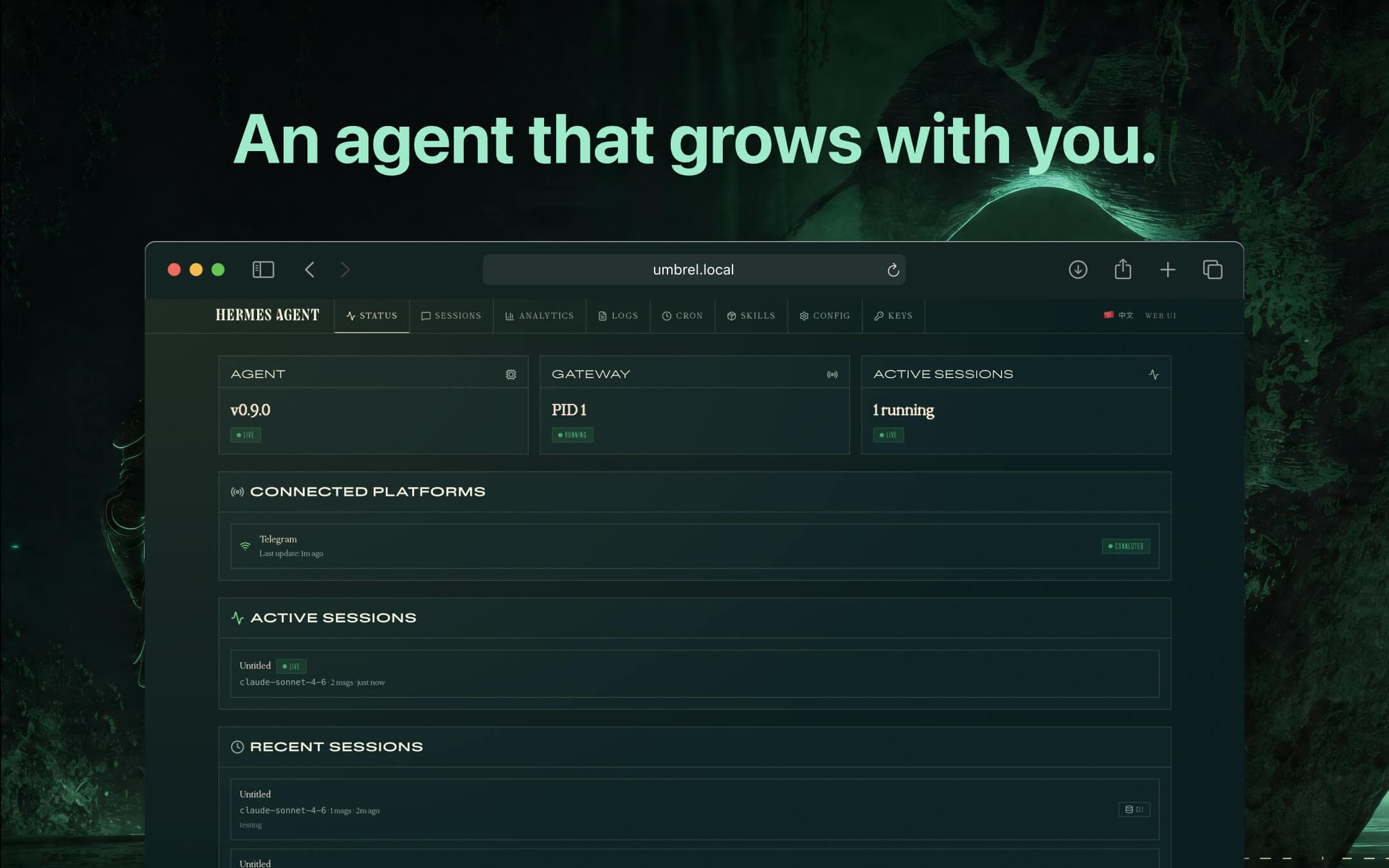
Task: Toggle the LIVE badge on the Agent card
Action: click(x=245, y=435)
